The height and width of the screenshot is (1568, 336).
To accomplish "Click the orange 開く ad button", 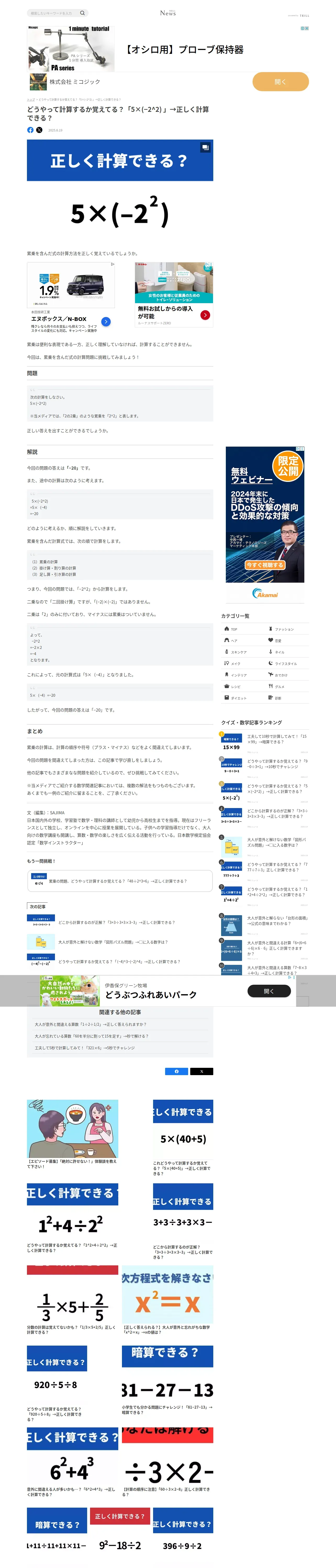I will click(281, 82).
